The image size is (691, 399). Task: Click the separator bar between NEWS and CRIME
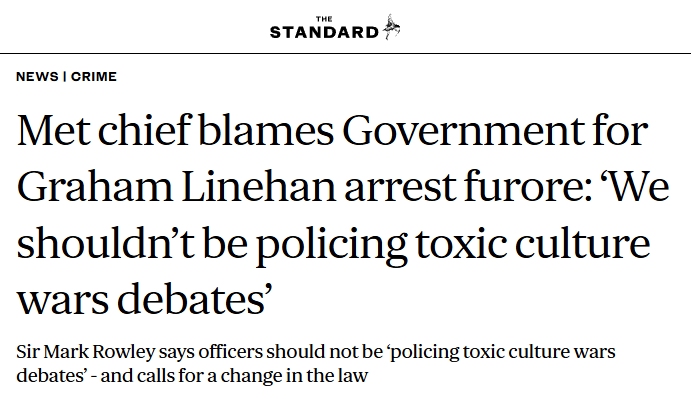point(65,76)
